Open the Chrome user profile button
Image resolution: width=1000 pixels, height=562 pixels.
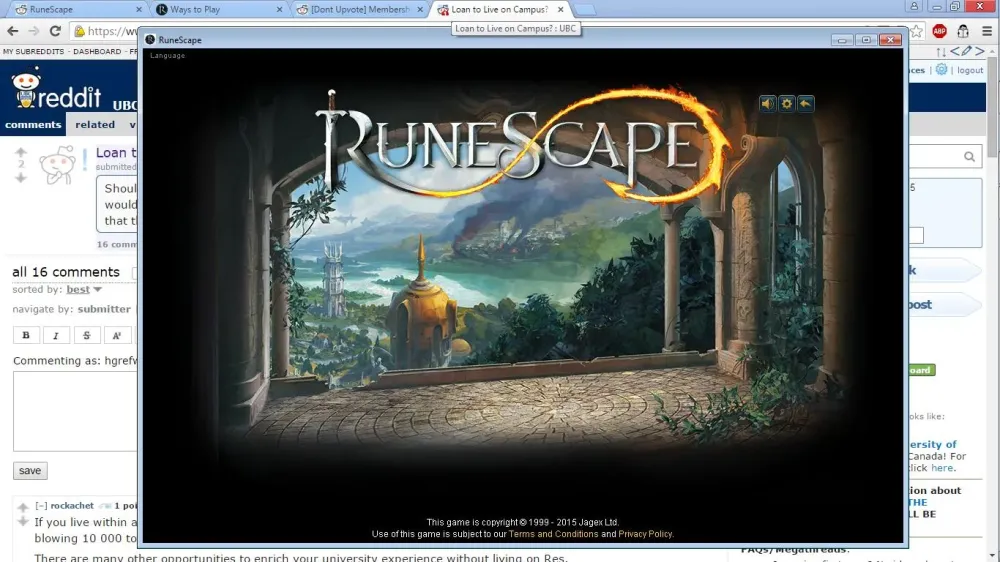click(x=914, y=6)
